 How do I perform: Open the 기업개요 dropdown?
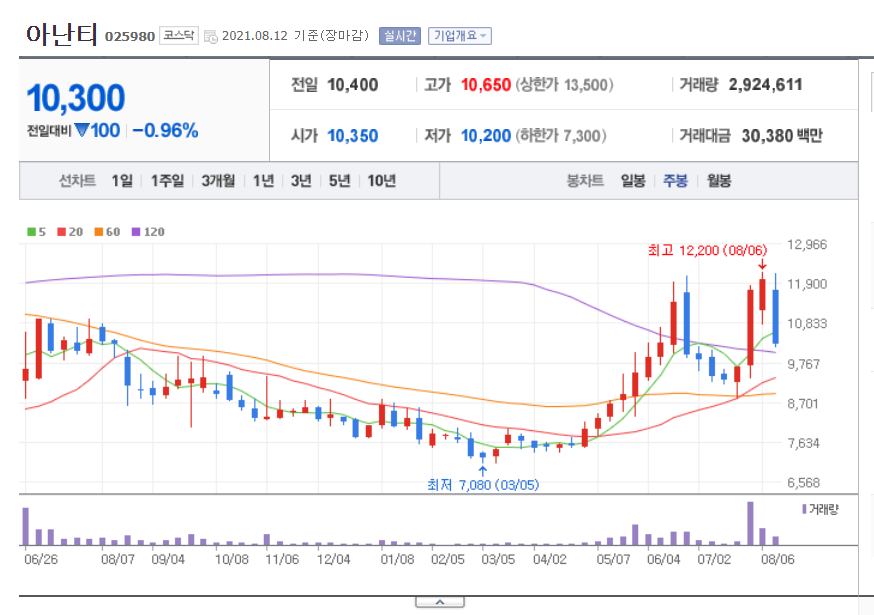tap(460, 36)
